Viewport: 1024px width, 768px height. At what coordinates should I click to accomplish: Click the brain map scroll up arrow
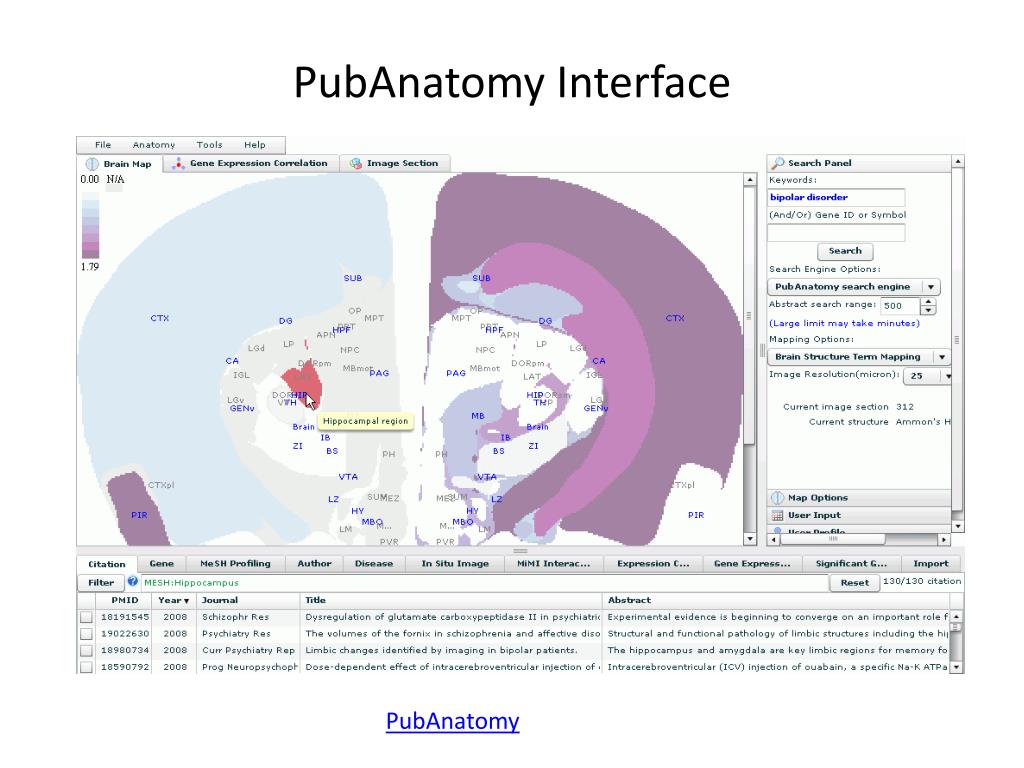pyautogui.click(x=750, y=180)
